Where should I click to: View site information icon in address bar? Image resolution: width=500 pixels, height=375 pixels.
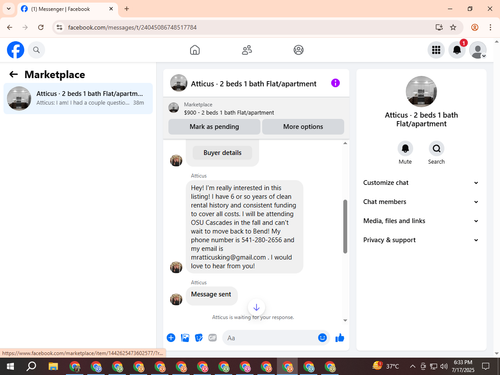[x=59, y=27]
